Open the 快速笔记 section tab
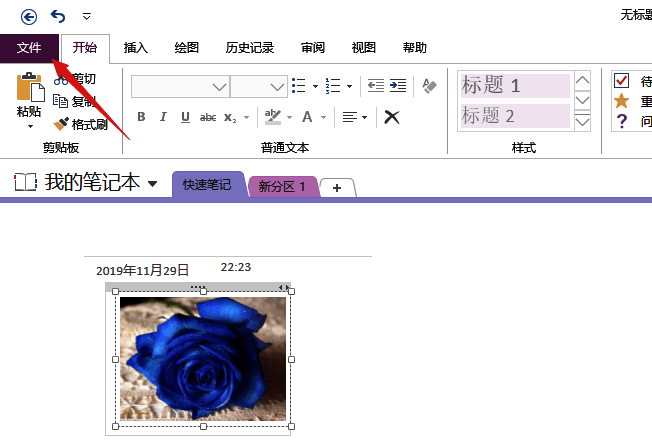The height and width of the screenshot is (445, 652). click(x=207, y=185)
